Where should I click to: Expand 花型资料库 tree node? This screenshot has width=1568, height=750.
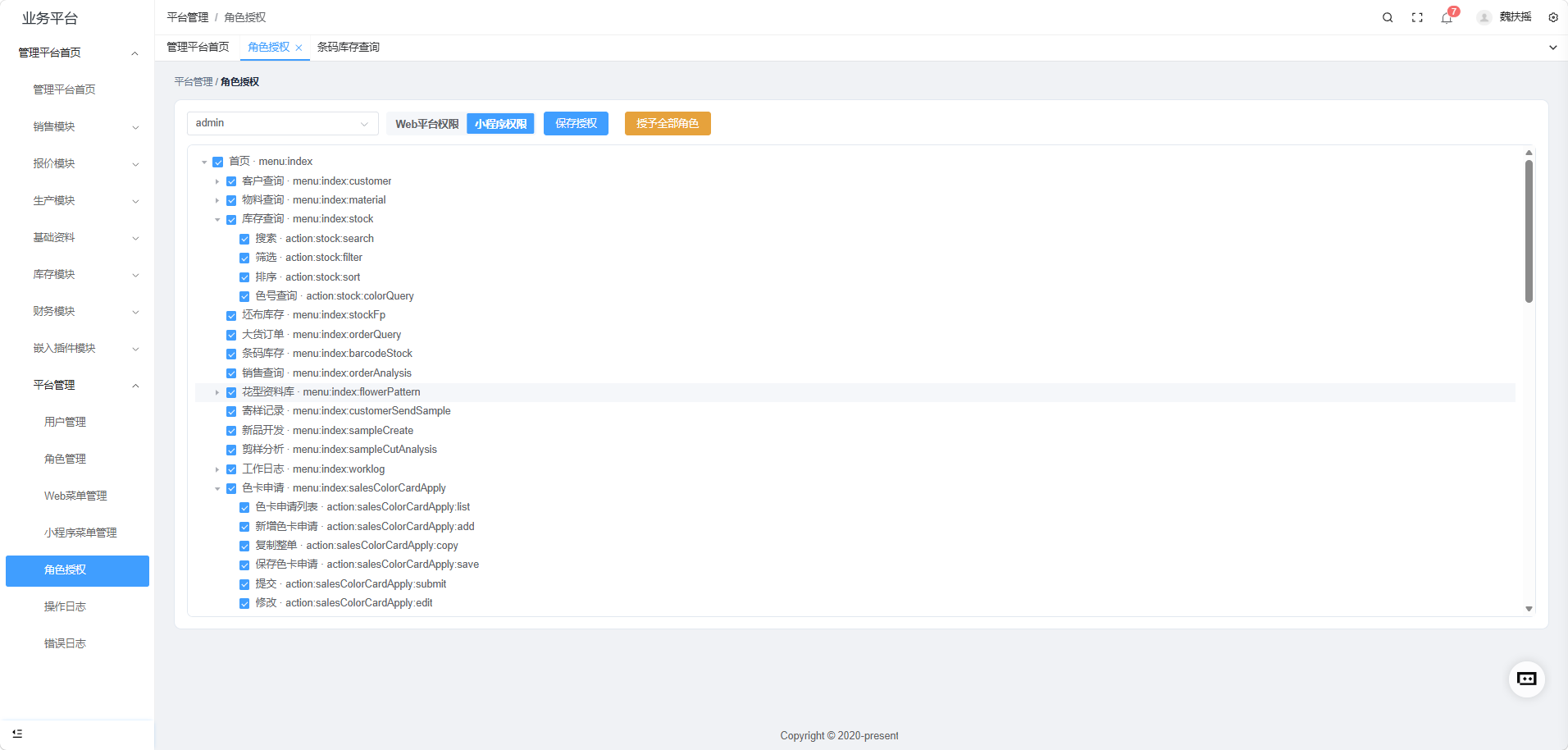[217, 392]
